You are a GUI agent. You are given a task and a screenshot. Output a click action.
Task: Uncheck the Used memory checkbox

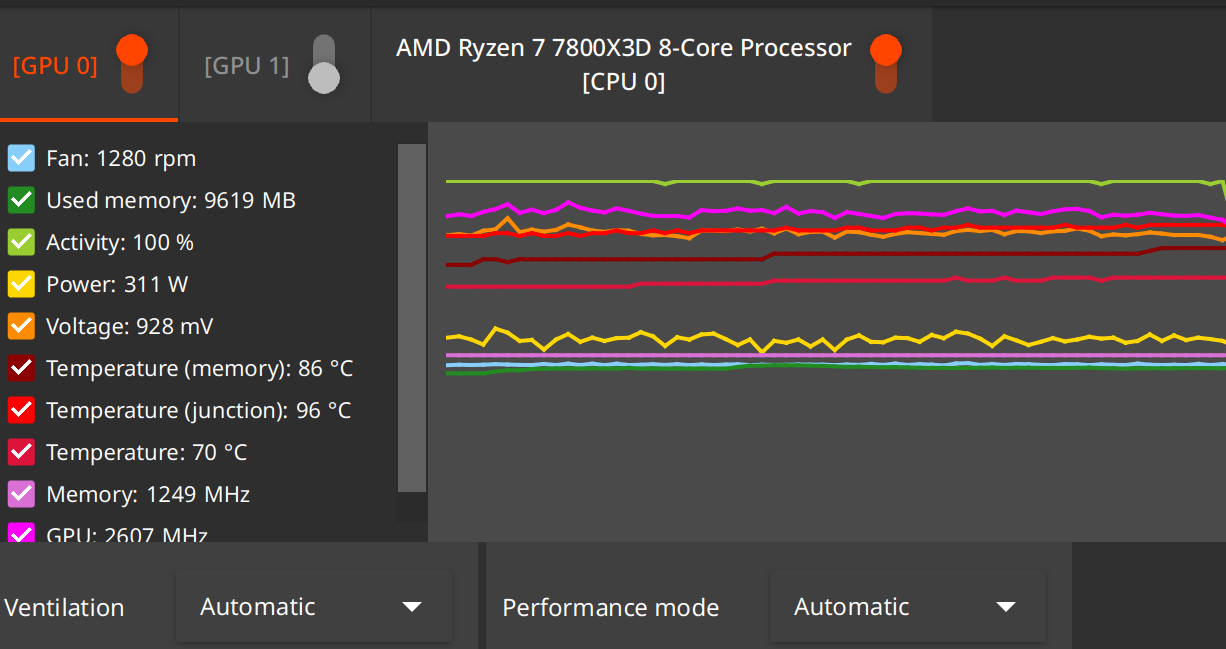coord(22,200)
